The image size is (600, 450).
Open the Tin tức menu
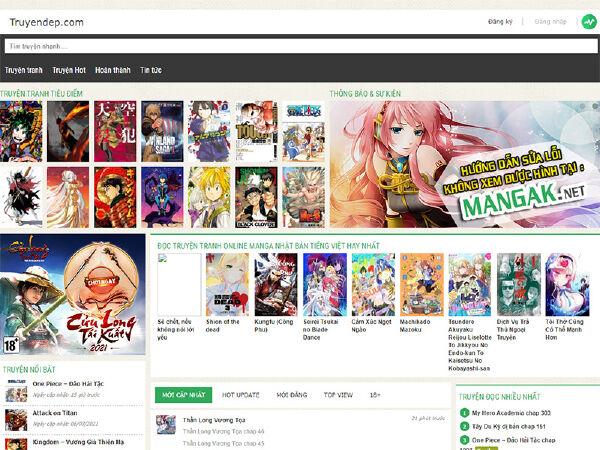(151, 70)
